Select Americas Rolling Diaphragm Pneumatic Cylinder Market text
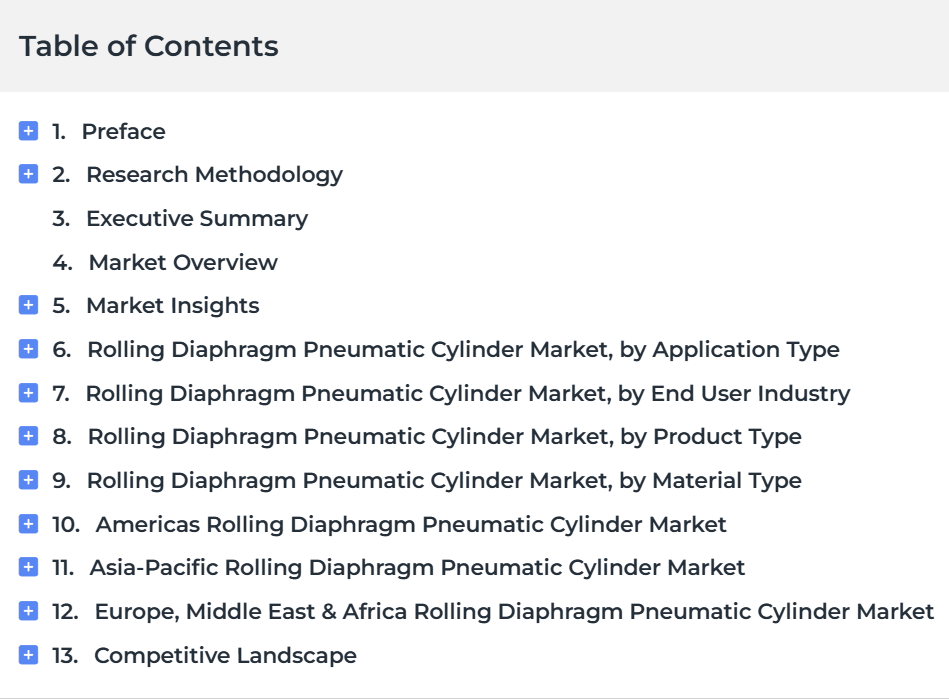This screenshot has width=949, height=699. pos(411,525)
